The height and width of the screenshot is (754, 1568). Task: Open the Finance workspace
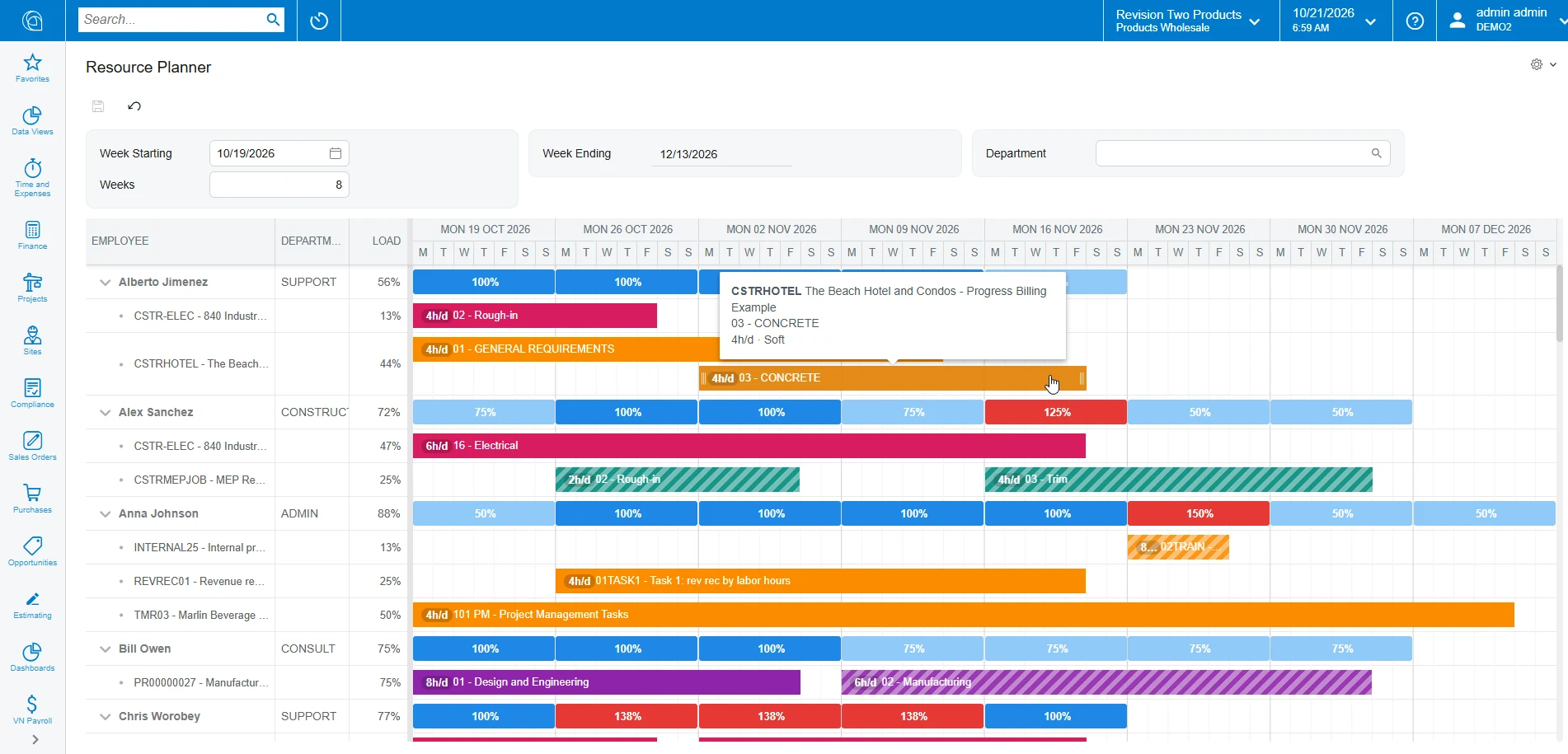[x=32, y=236]
